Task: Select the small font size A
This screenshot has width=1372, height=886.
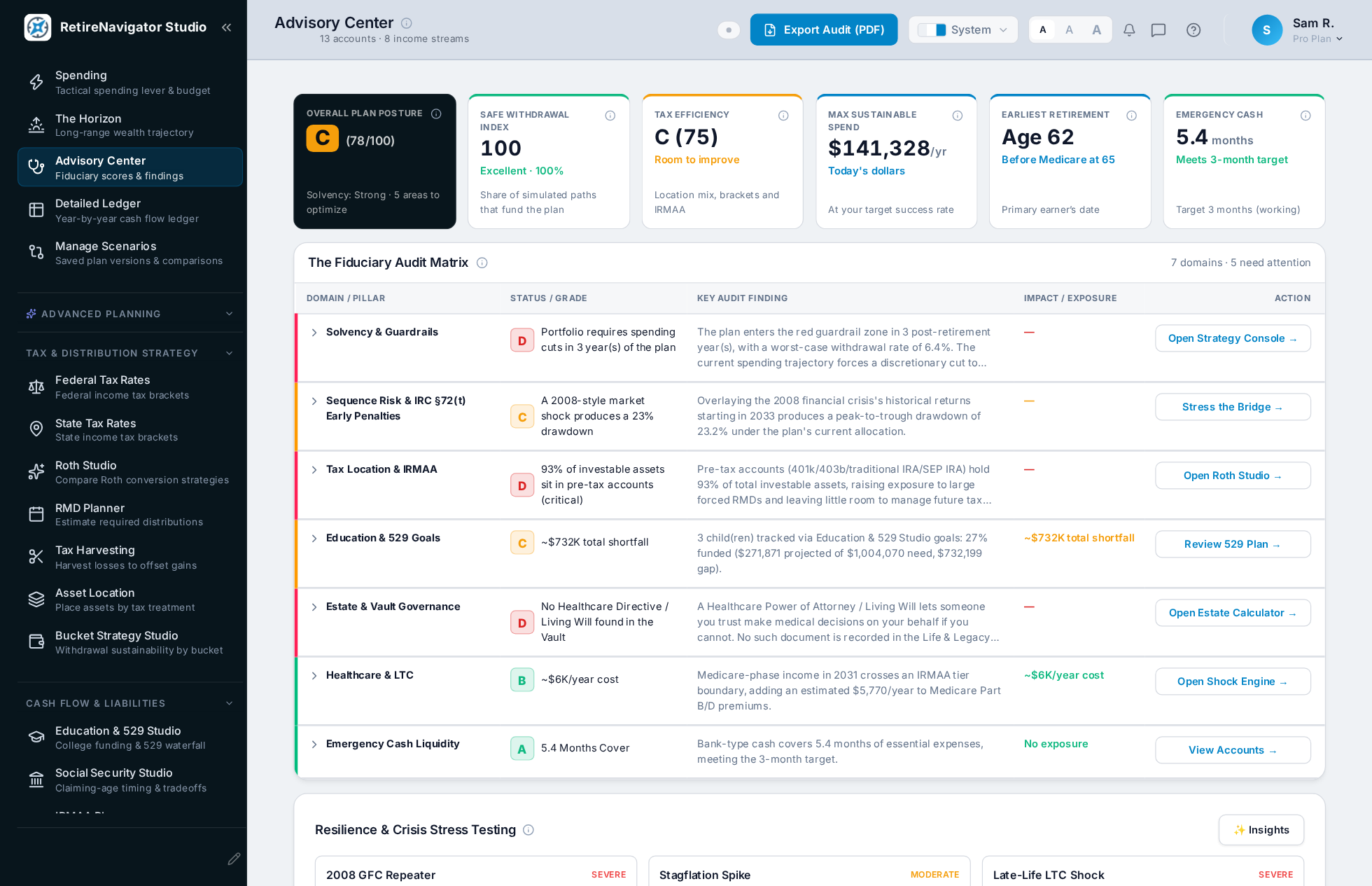Action: coord(1043,30)
